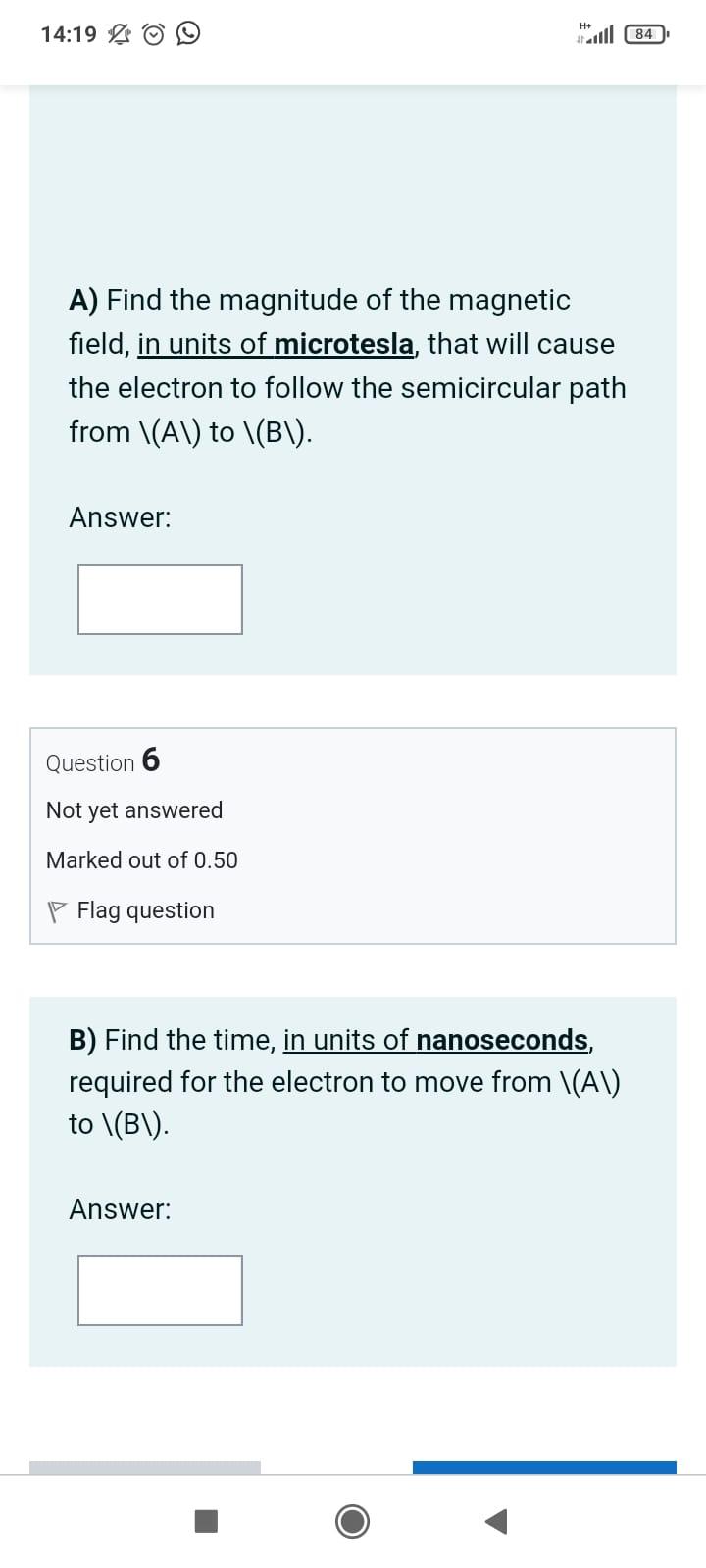Tap the Home circle navigation button

click(x=352, y=1522)
